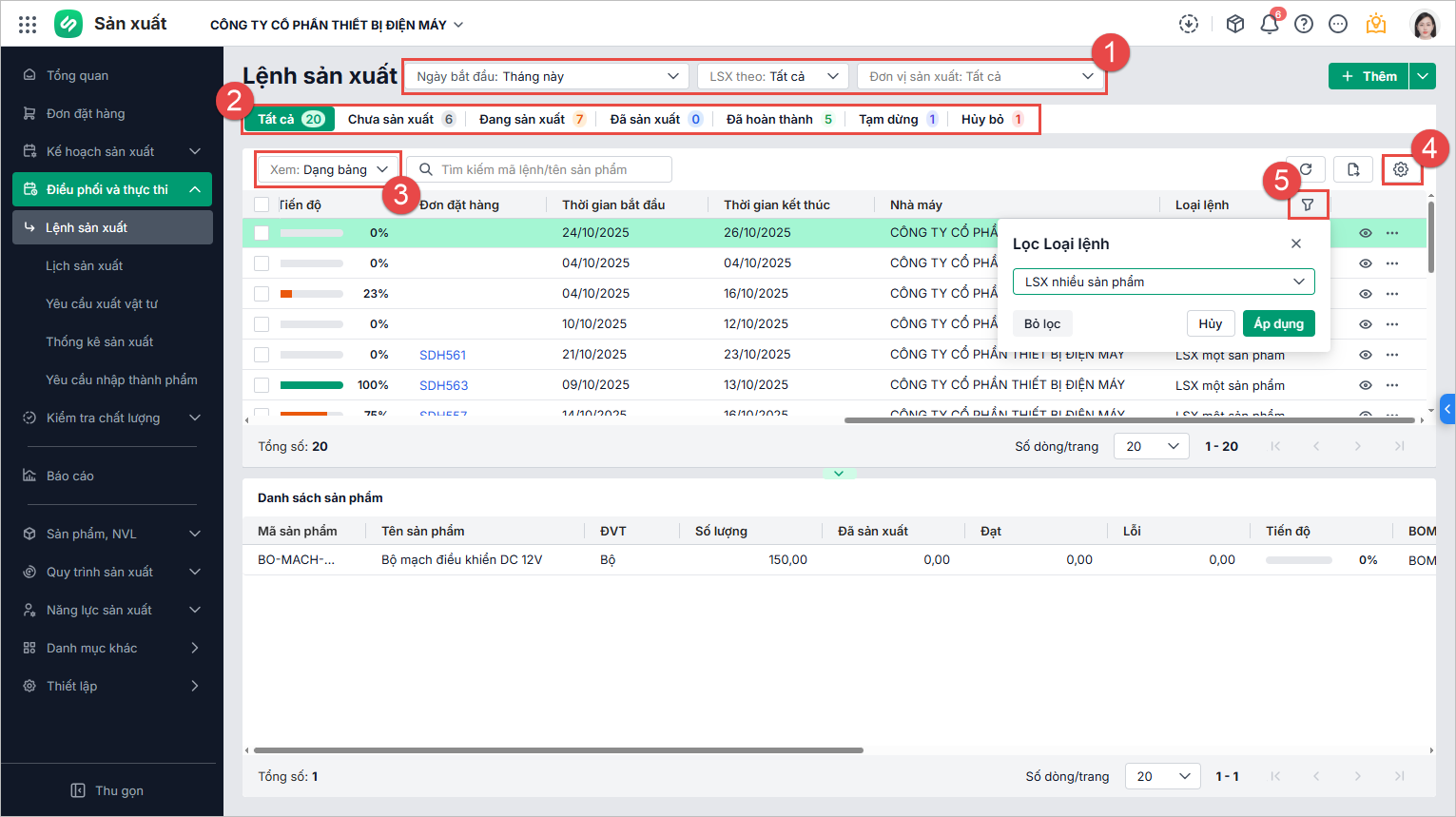This screenshot has height=817, width=1456.
Task: Open the Xem: Dạng bảng view dropdown
Action: [x=328, y=169]
